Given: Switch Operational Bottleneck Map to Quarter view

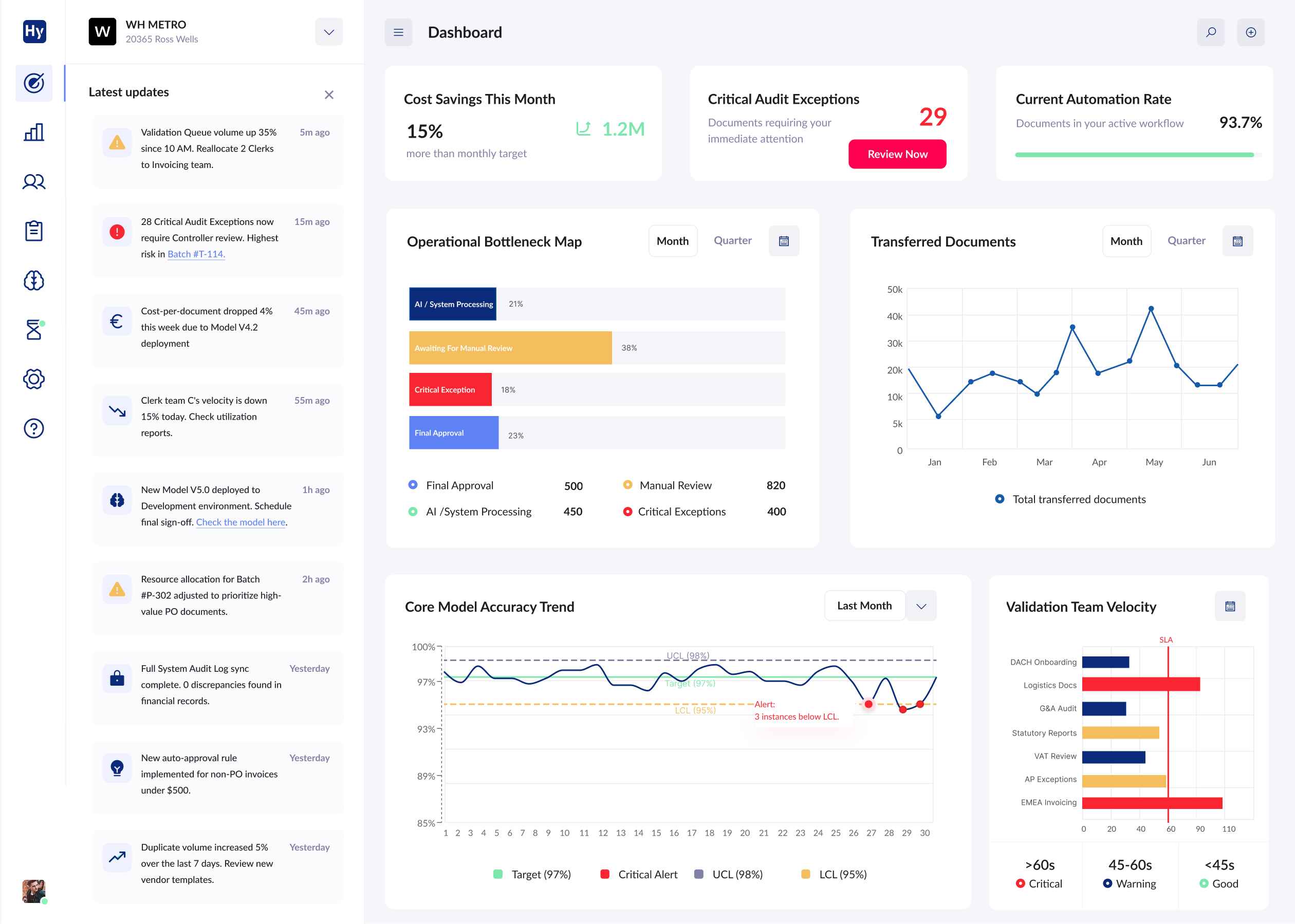Looking at the screenshot, I should [x=733, y=241].
